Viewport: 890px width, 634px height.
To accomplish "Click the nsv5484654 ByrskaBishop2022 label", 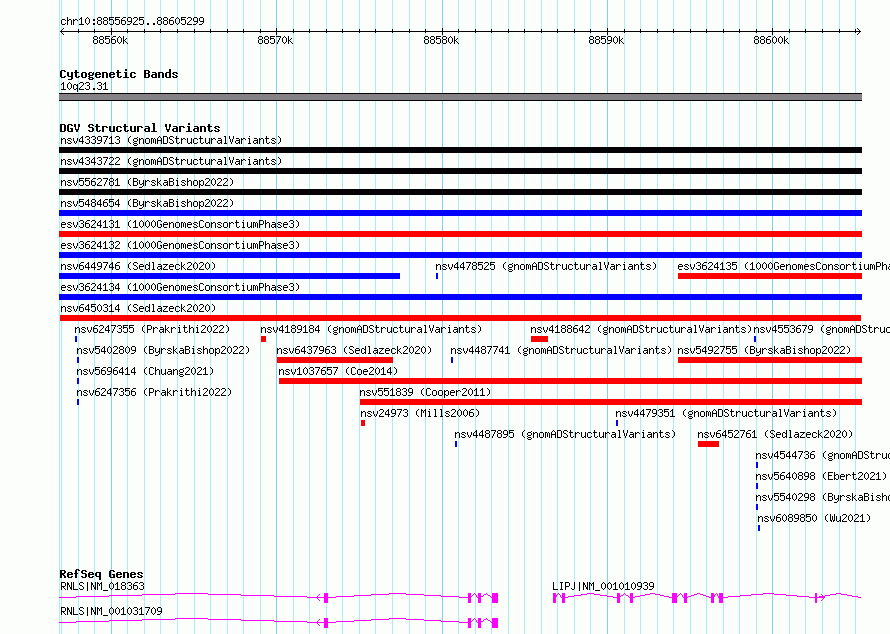I will (x=147, y=203).
